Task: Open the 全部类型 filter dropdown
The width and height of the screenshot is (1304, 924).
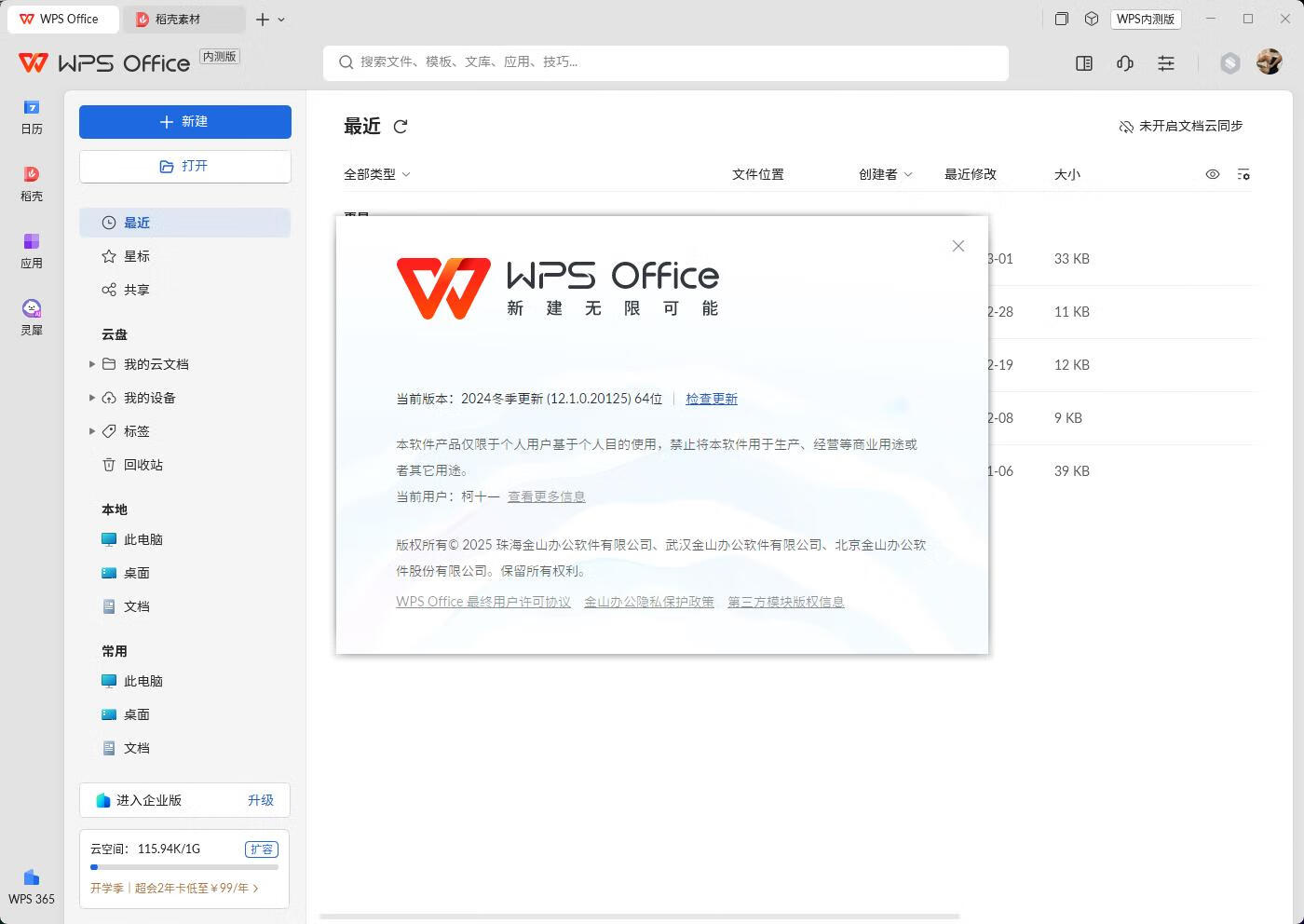Action: (x=377, y=174)
